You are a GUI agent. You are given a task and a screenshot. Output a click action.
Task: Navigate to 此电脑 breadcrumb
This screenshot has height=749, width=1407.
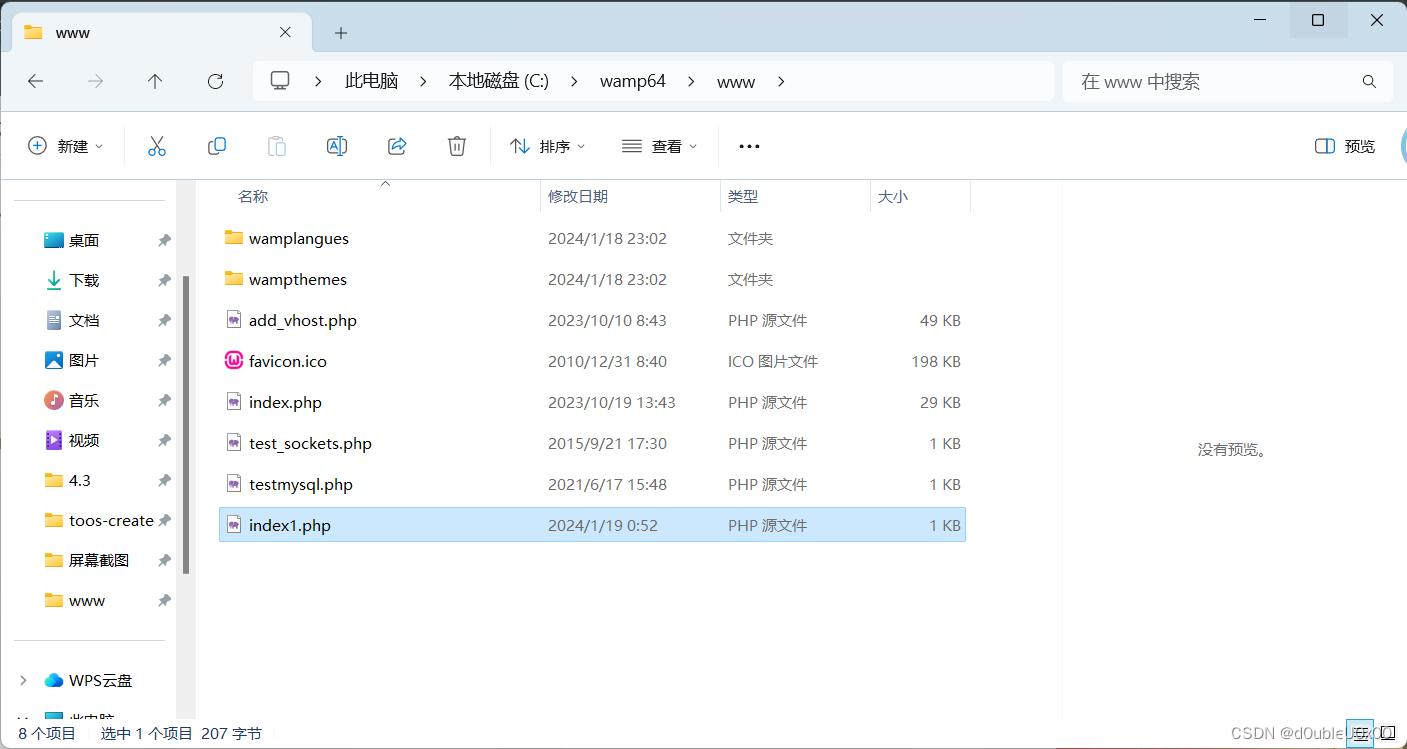[371, 82]
